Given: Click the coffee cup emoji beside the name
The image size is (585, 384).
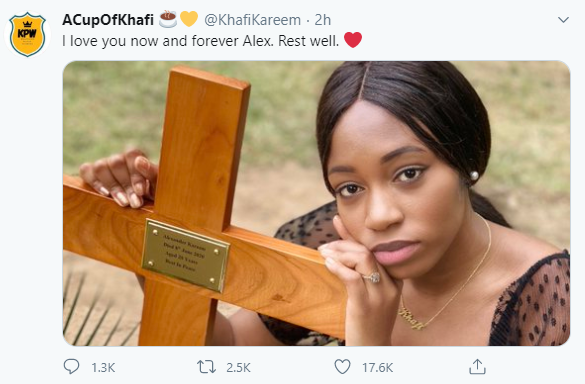Looking at the screenshot, I should pos(168,19).
